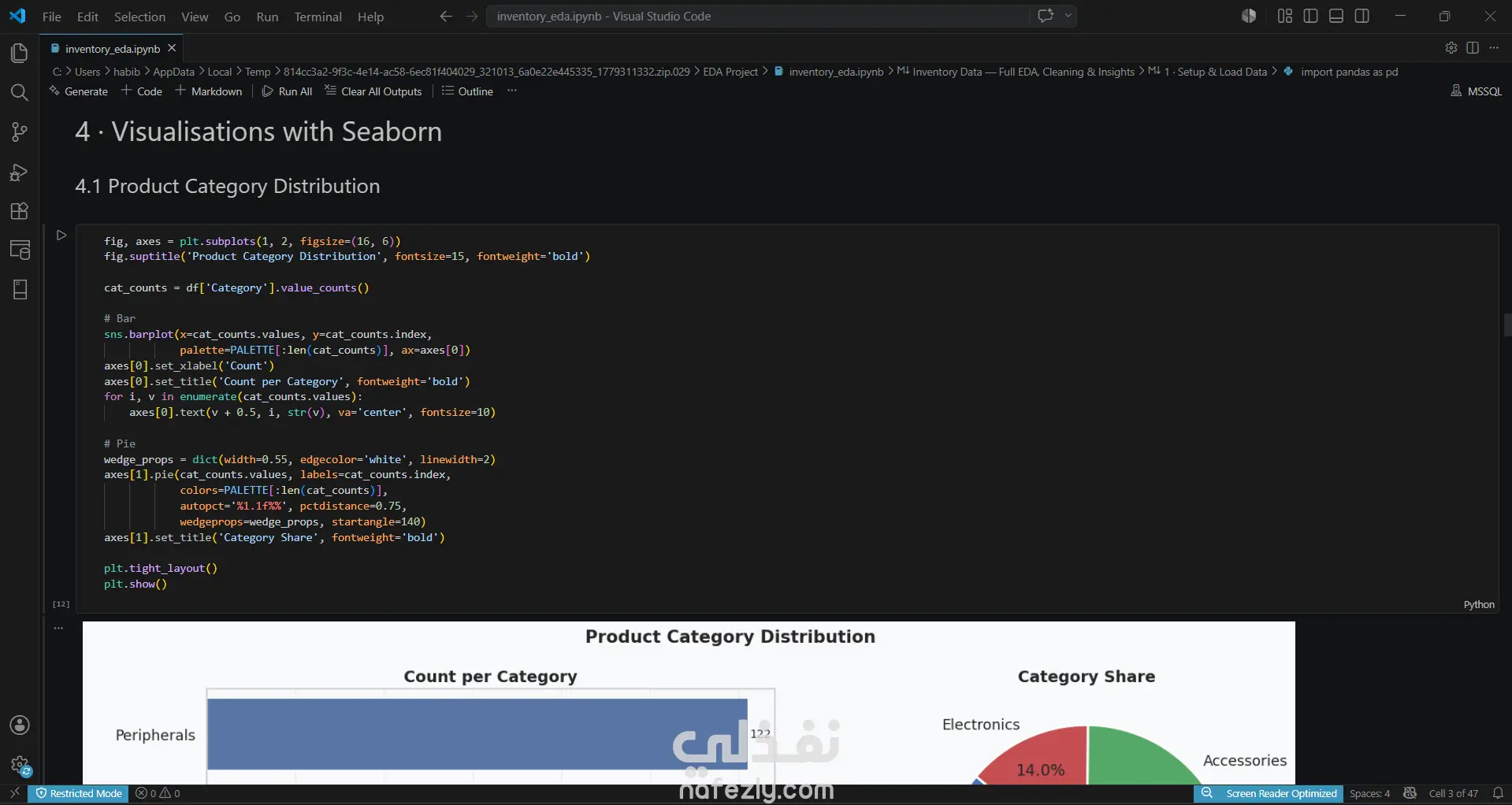Add a Code cell

pos(142,91)
